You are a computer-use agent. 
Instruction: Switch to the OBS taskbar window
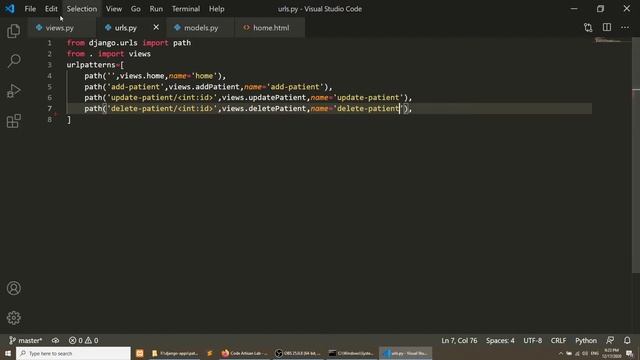[298, 353]
